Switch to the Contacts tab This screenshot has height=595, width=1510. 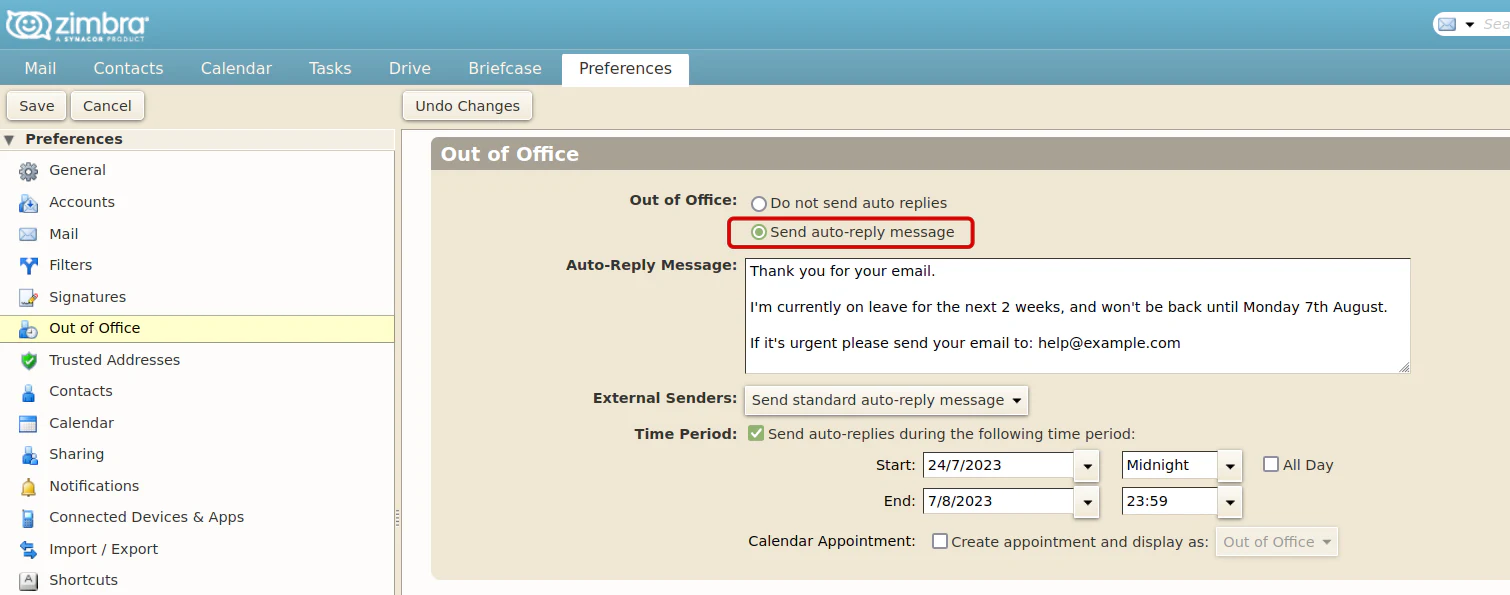click(x=128, y=69)
